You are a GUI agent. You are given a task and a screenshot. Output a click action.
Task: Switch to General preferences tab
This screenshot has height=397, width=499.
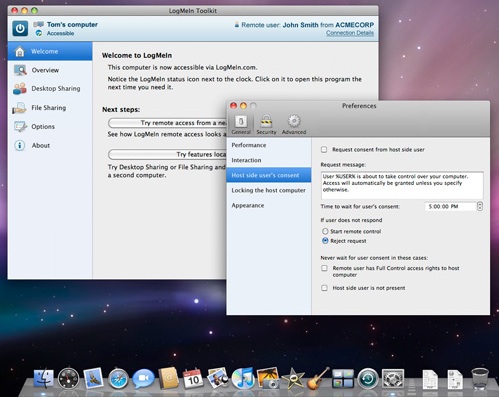click(241, 125)
